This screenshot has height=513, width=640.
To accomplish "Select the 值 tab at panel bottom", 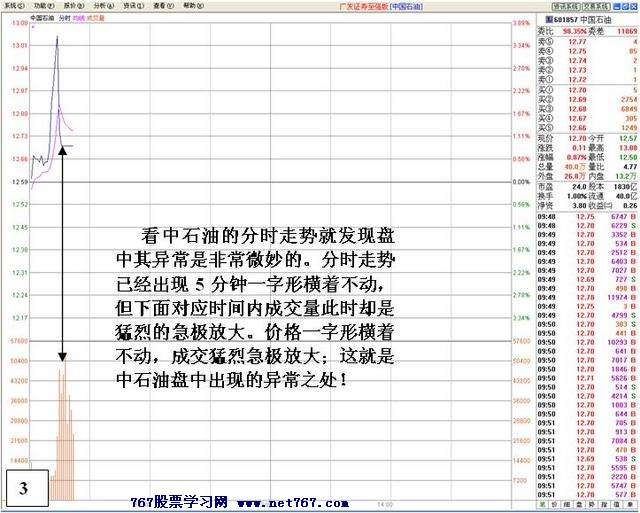I will [616, 504].
